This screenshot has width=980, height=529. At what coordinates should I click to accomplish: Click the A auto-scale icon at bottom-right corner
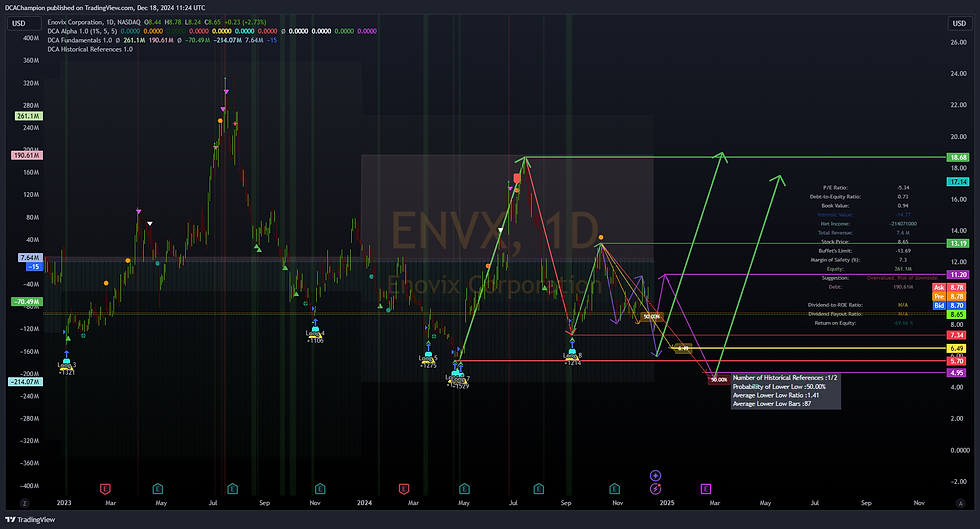960,503
